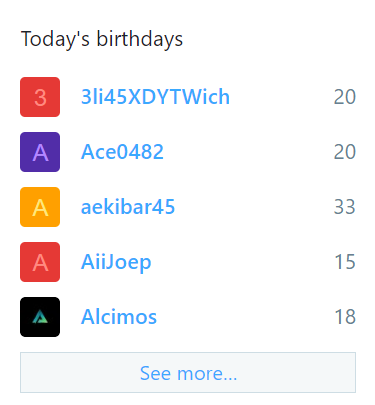Click the red '3' avatar for 3li45XDYTWich

pos(40,97)
